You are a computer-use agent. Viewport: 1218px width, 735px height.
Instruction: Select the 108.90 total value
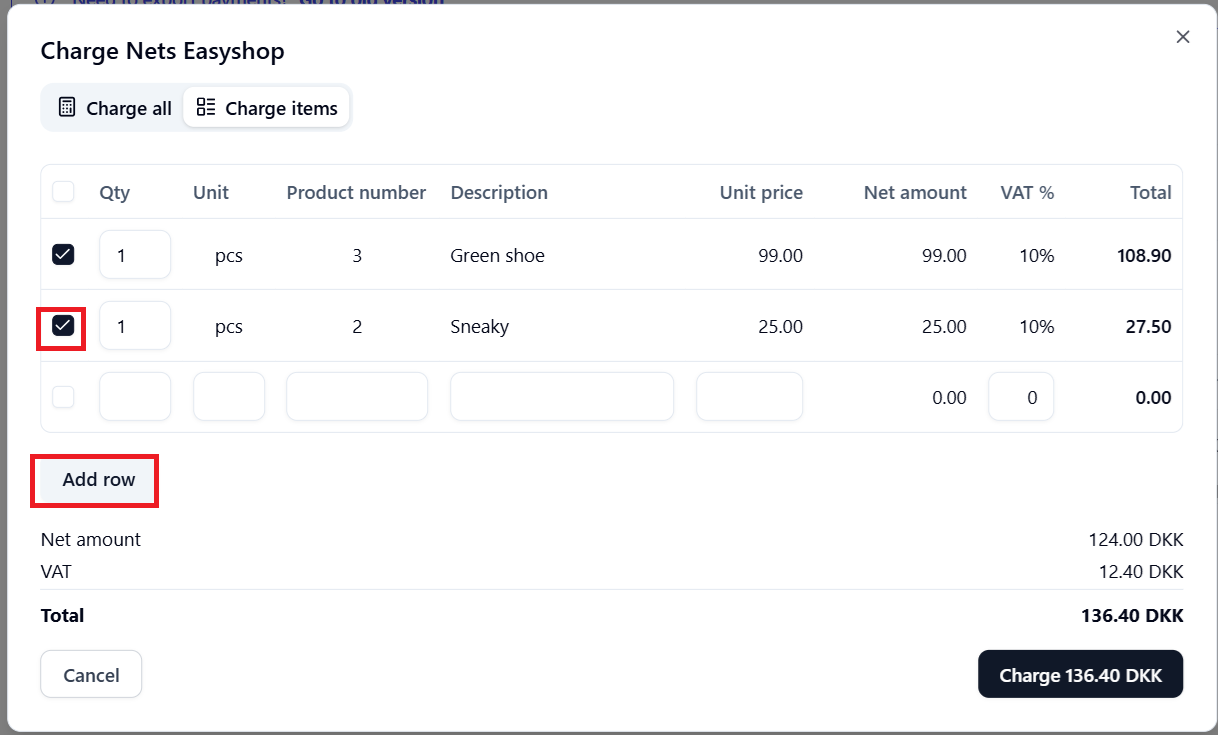pyautogui.click(x=1144, y=256)
